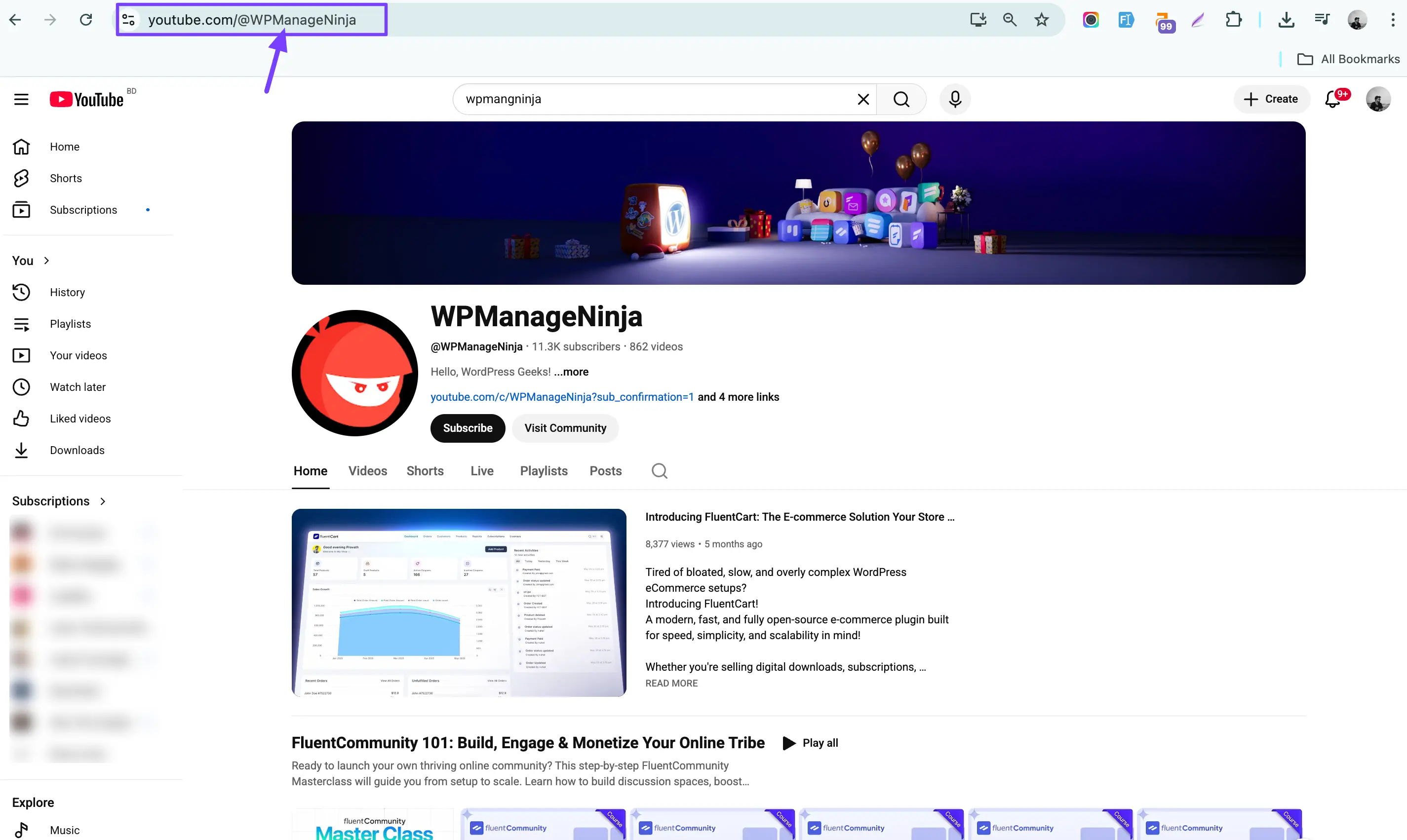
Task: Clear the search box text with X
Action: coord(863,99)
